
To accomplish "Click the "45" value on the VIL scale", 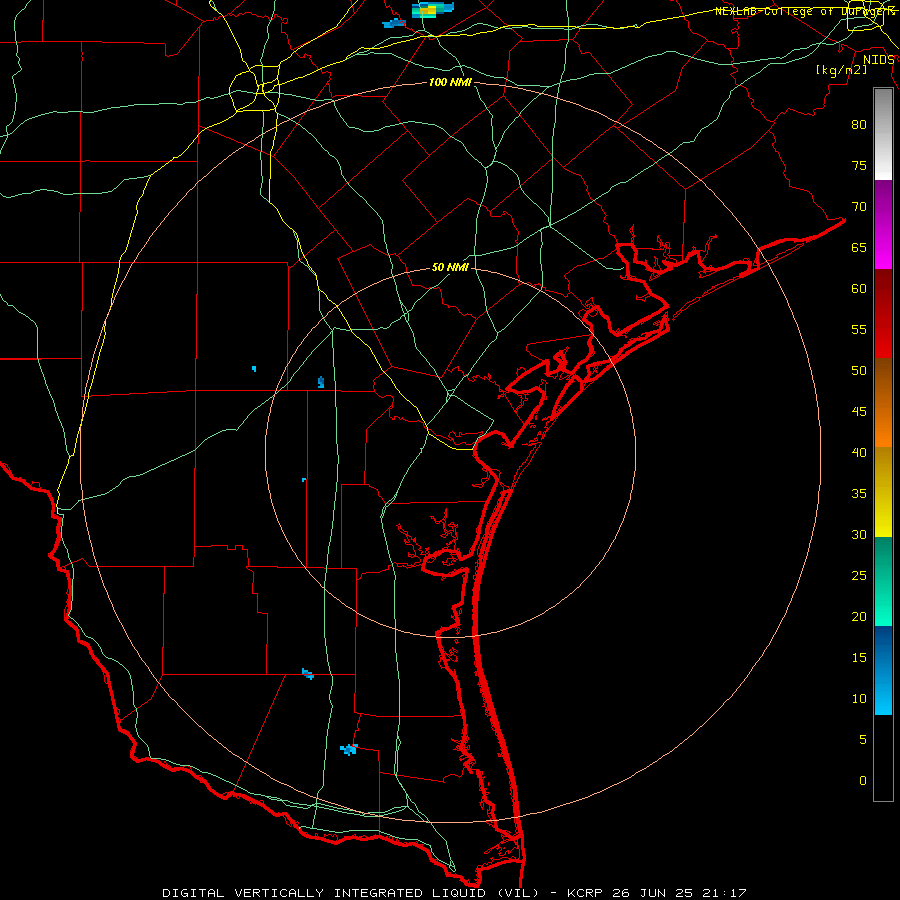I will 859,412.
